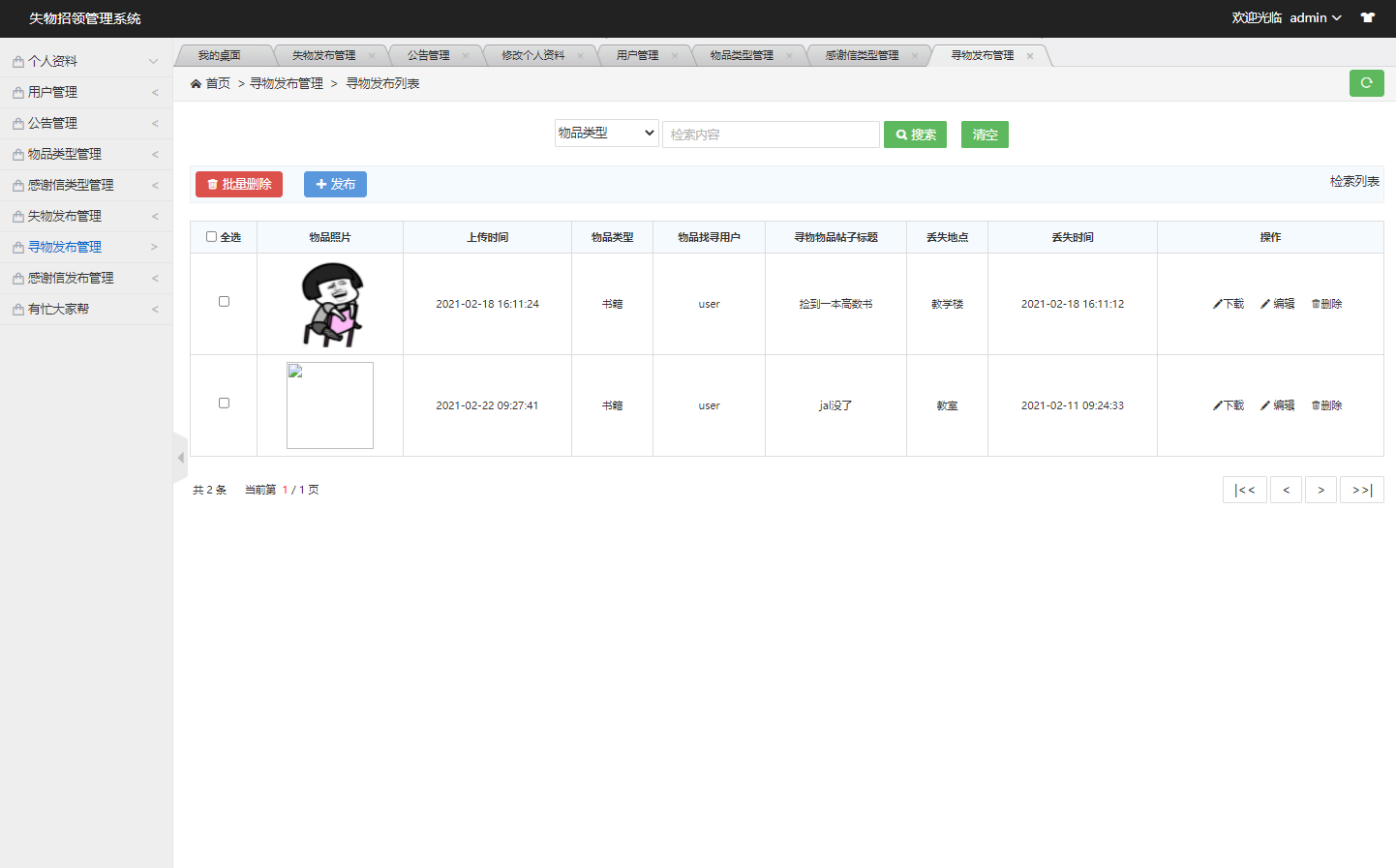Open the 物品类型 filter dropdown
Image resolution: width=1396 pixels, height=868 pixels.
(x=606, y=134)
